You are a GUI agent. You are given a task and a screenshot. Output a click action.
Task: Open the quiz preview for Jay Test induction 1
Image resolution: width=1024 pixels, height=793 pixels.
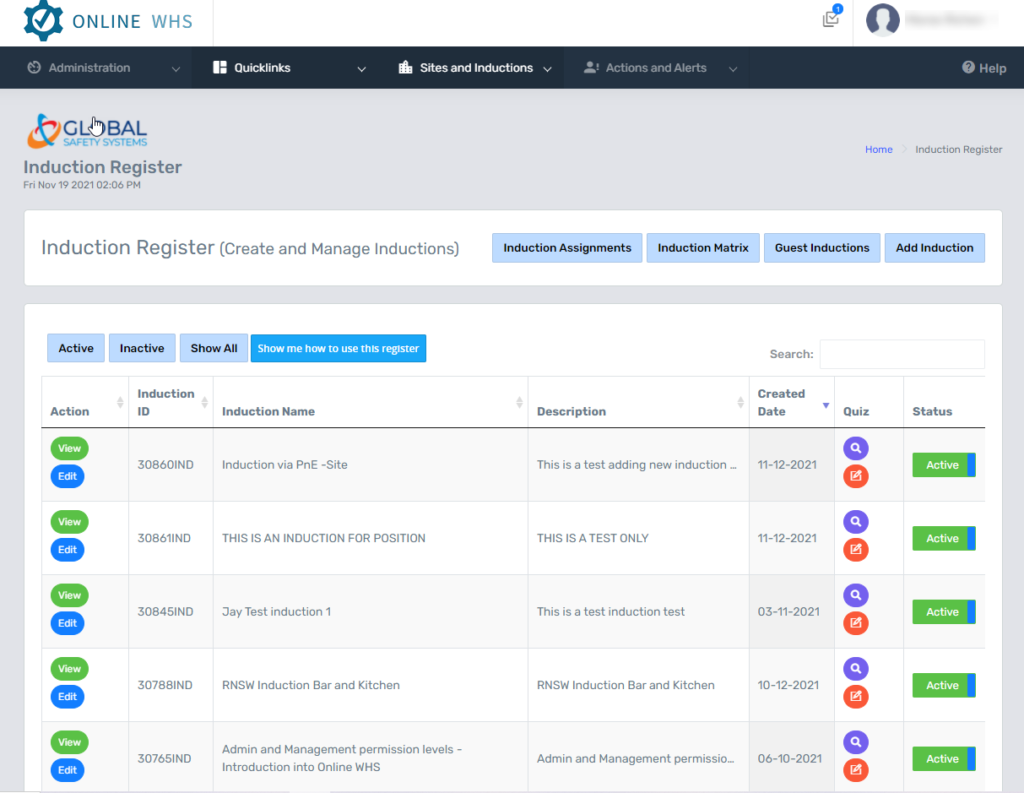click(x=855, y=594)
